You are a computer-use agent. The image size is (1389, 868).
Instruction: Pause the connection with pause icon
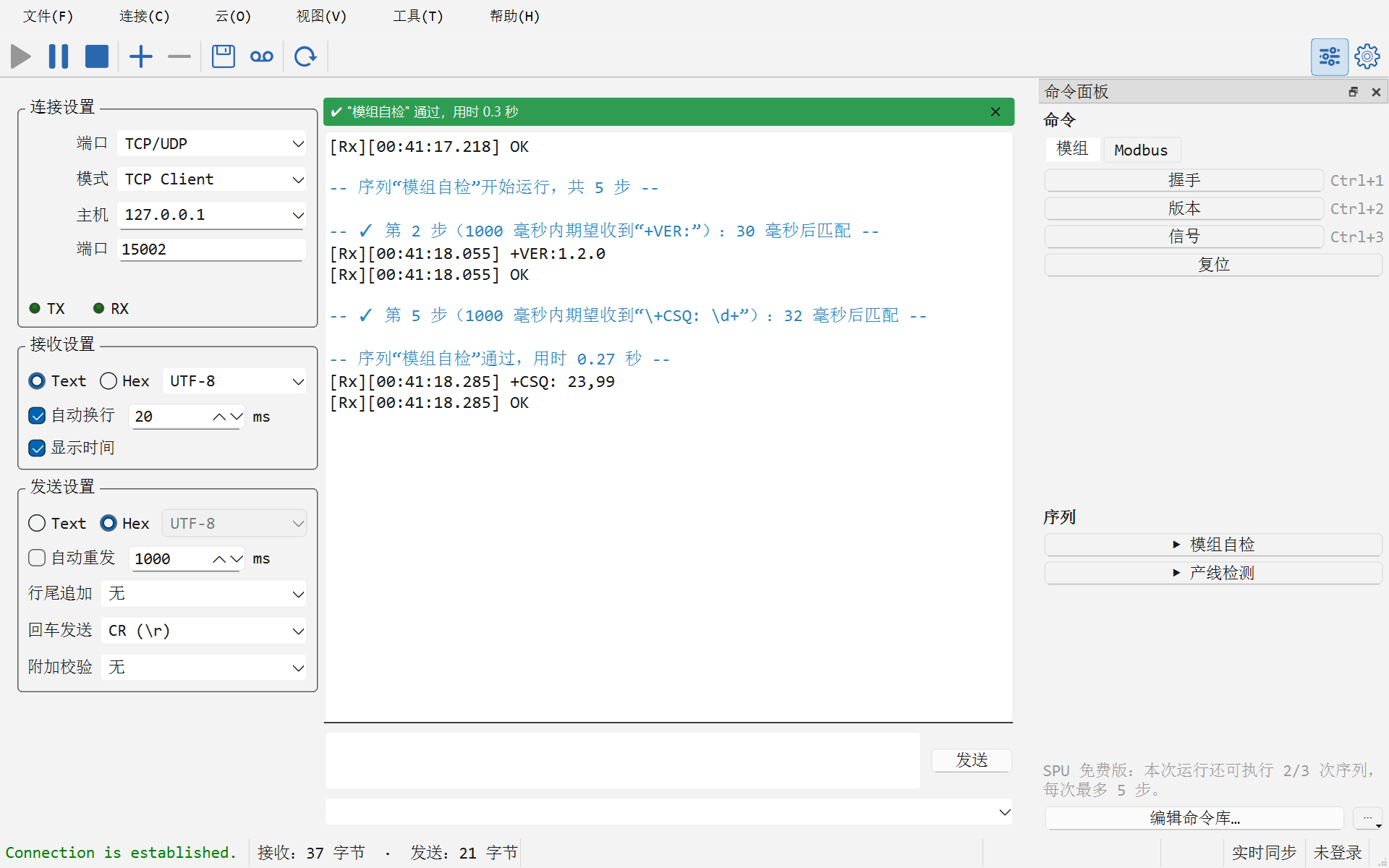coord(59,56)
